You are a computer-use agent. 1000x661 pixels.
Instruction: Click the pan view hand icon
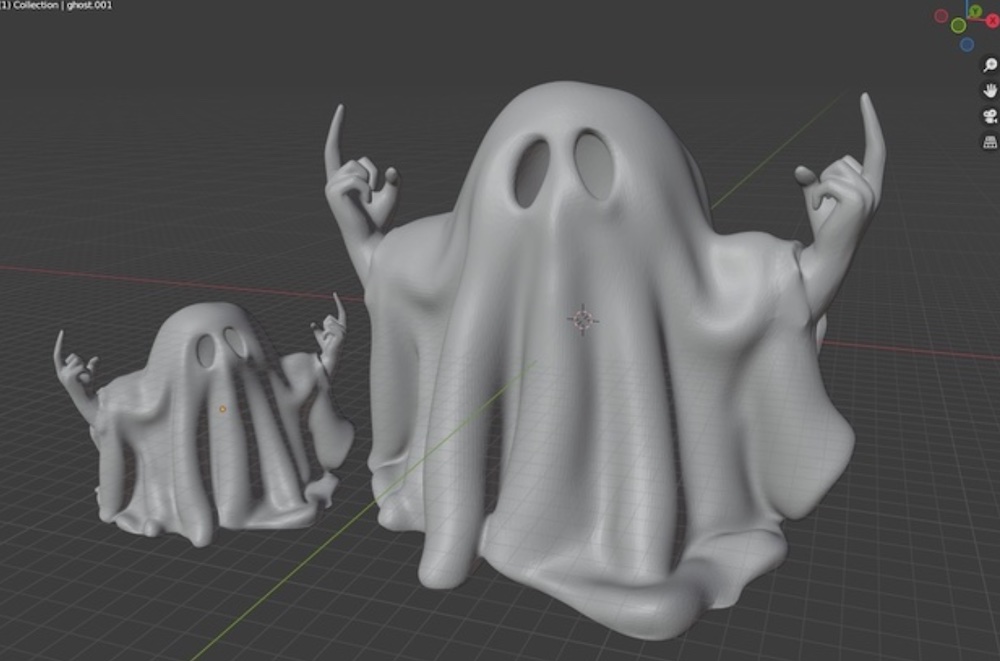pos(989,91)
